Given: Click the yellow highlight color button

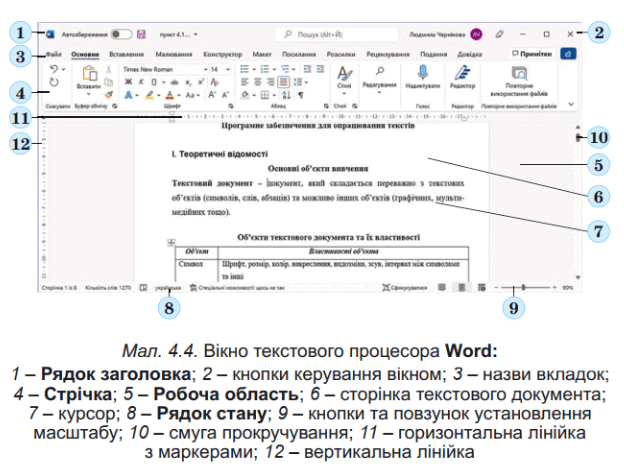Looking at the screenshot, I should tap(149, 95).
